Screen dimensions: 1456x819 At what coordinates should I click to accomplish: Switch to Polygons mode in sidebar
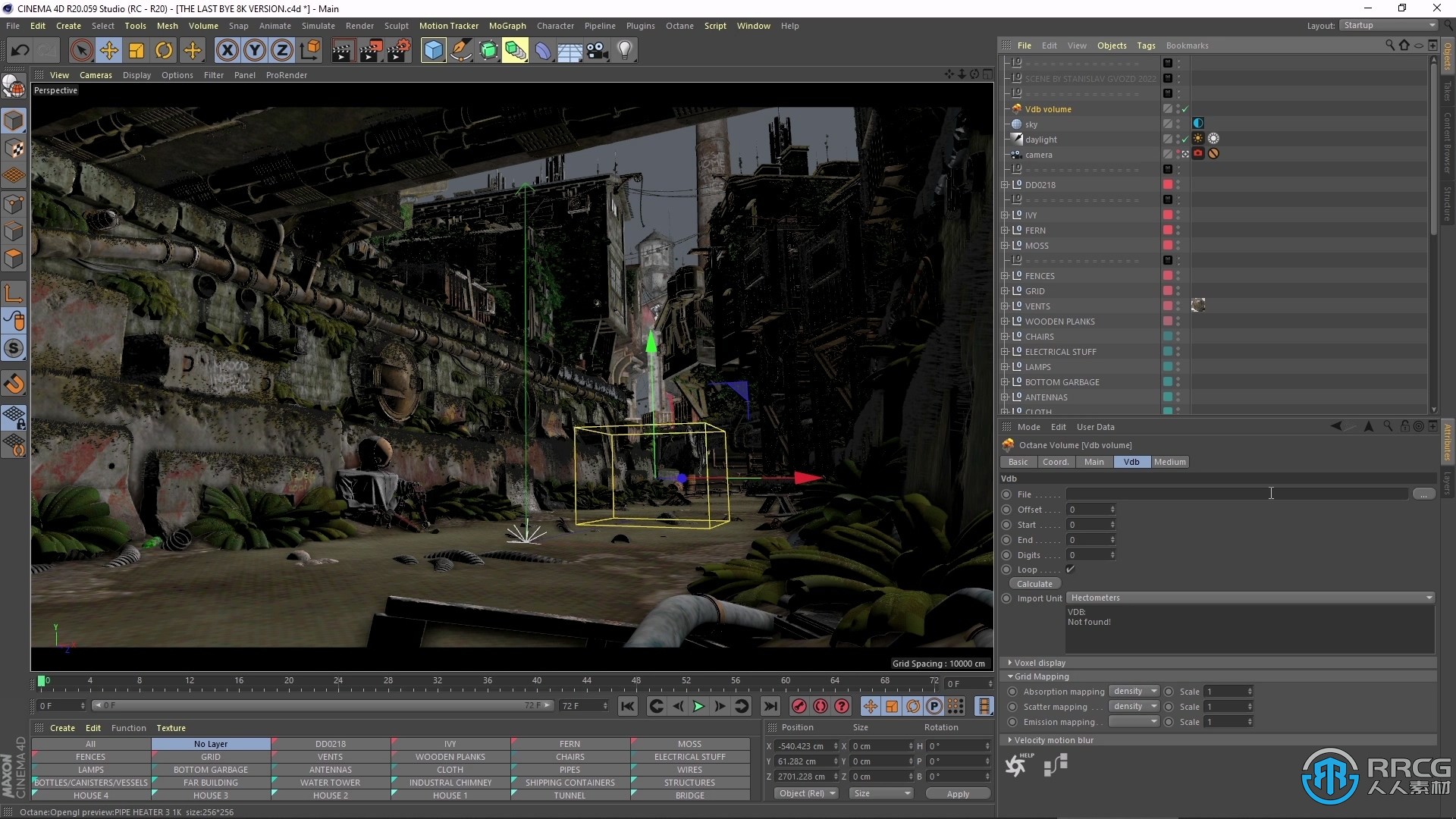(14, 259)
